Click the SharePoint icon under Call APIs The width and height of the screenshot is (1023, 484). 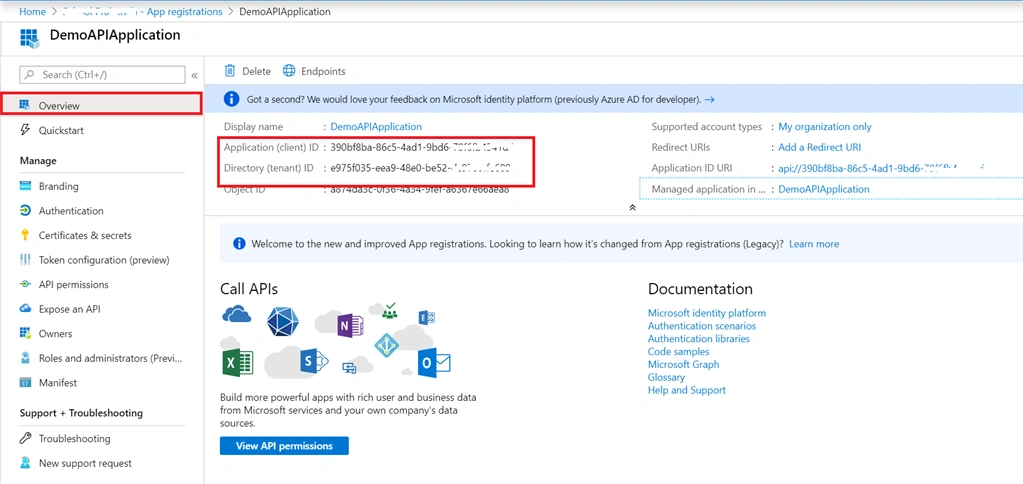(x=314, y=361)
